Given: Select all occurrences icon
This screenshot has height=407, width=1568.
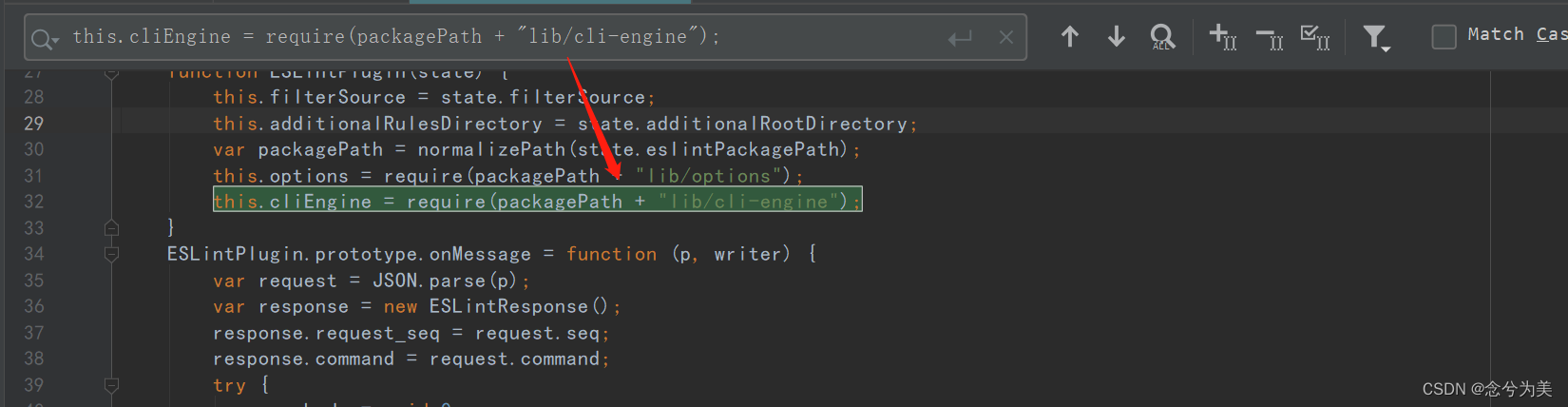Looking at the screenshot, I should pyautogui.click(x=1315, y=37).
